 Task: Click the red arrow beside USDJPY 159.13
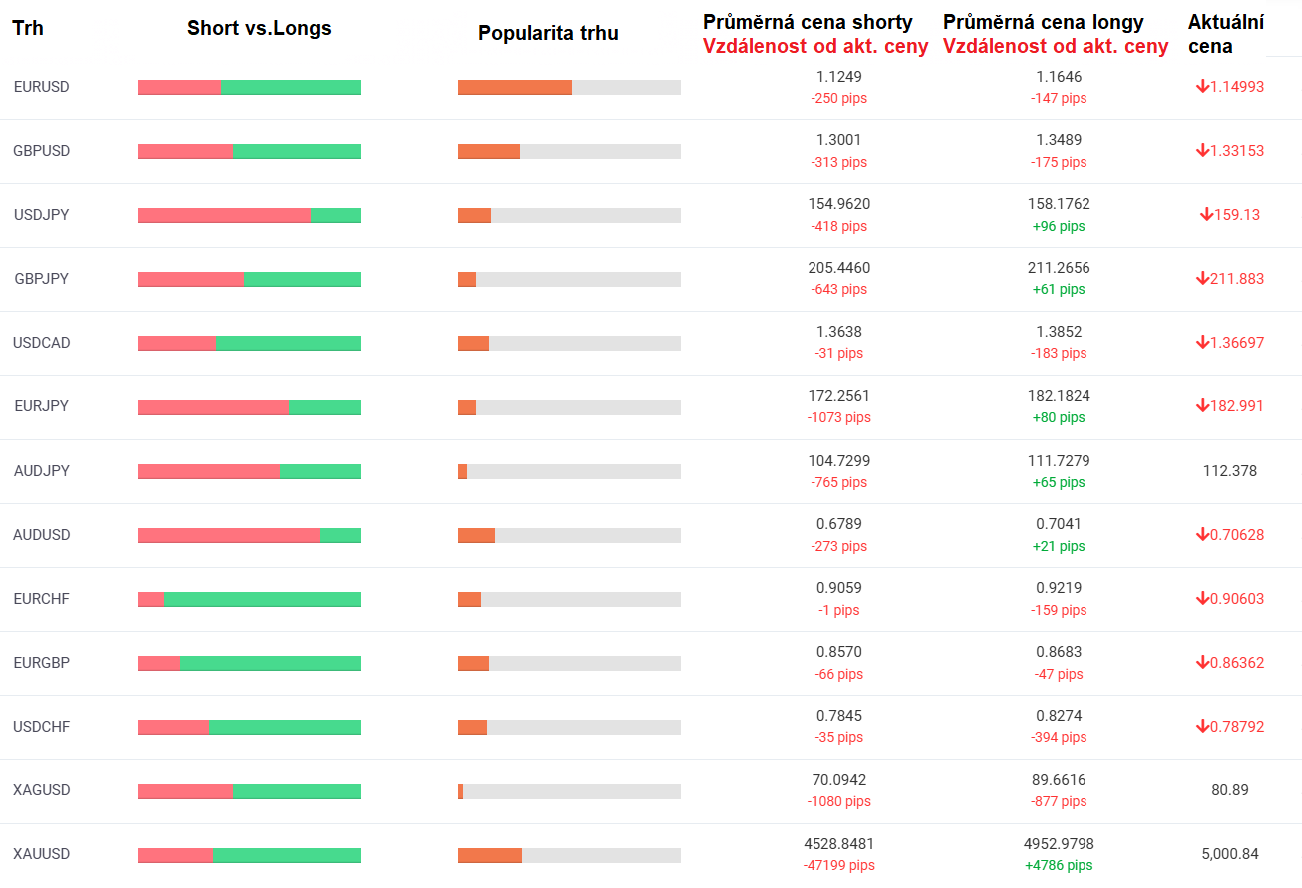click(x=1206, y=215)
